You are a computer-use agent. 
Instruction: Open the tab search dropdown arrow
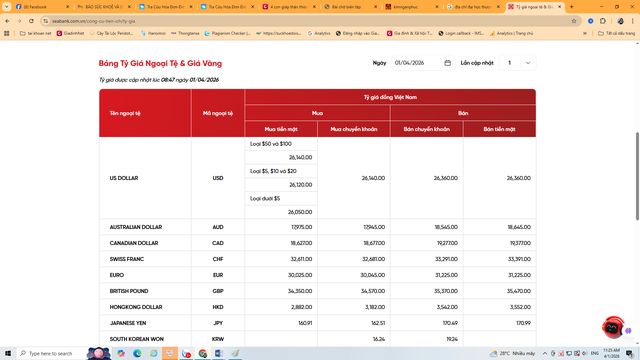point(7,7)
